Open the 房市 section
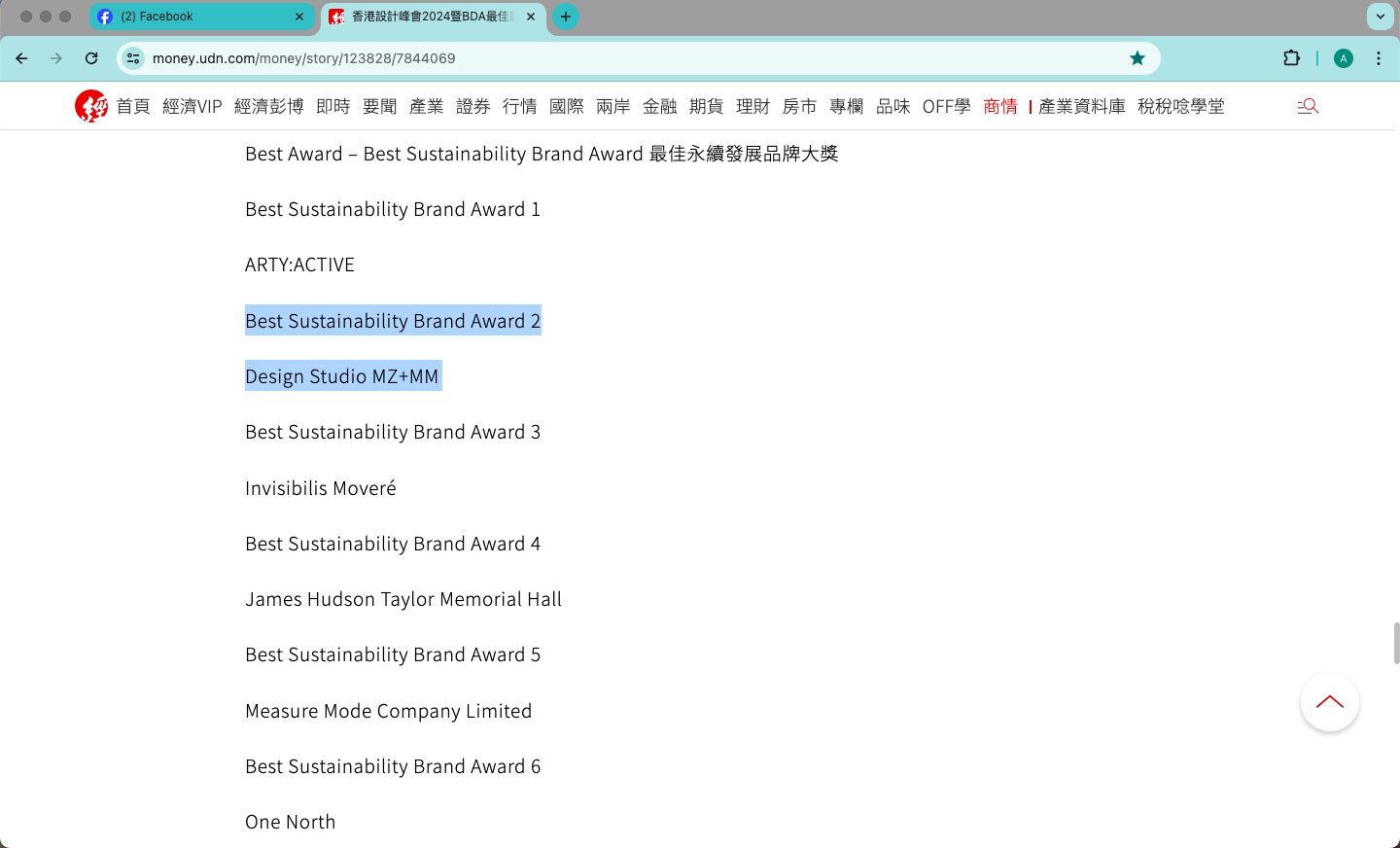The image size is (1400, 848). coord(800,106)
